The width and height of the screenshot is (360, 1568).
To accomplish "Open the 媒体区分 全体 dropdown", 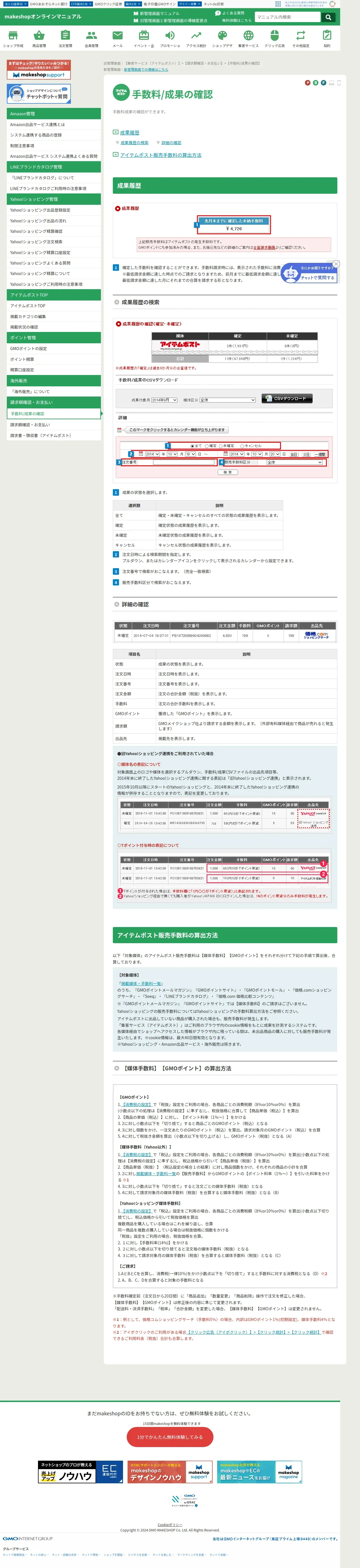I will coord(227,400).
